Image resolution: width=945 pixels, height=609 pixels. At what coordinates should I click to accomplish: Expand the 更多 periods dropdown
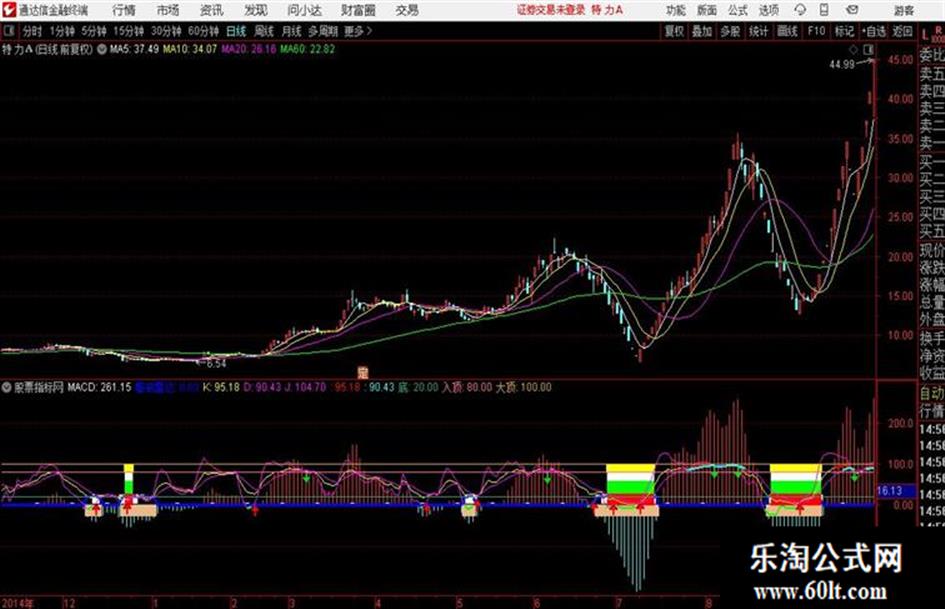[358, 31]
